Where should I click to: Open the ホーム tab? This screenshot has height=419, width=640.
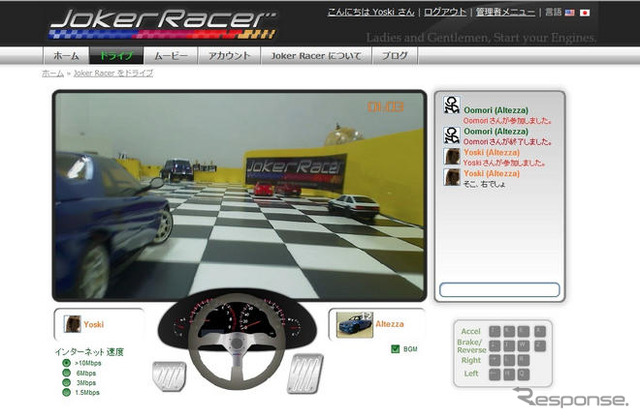[66, 55]
